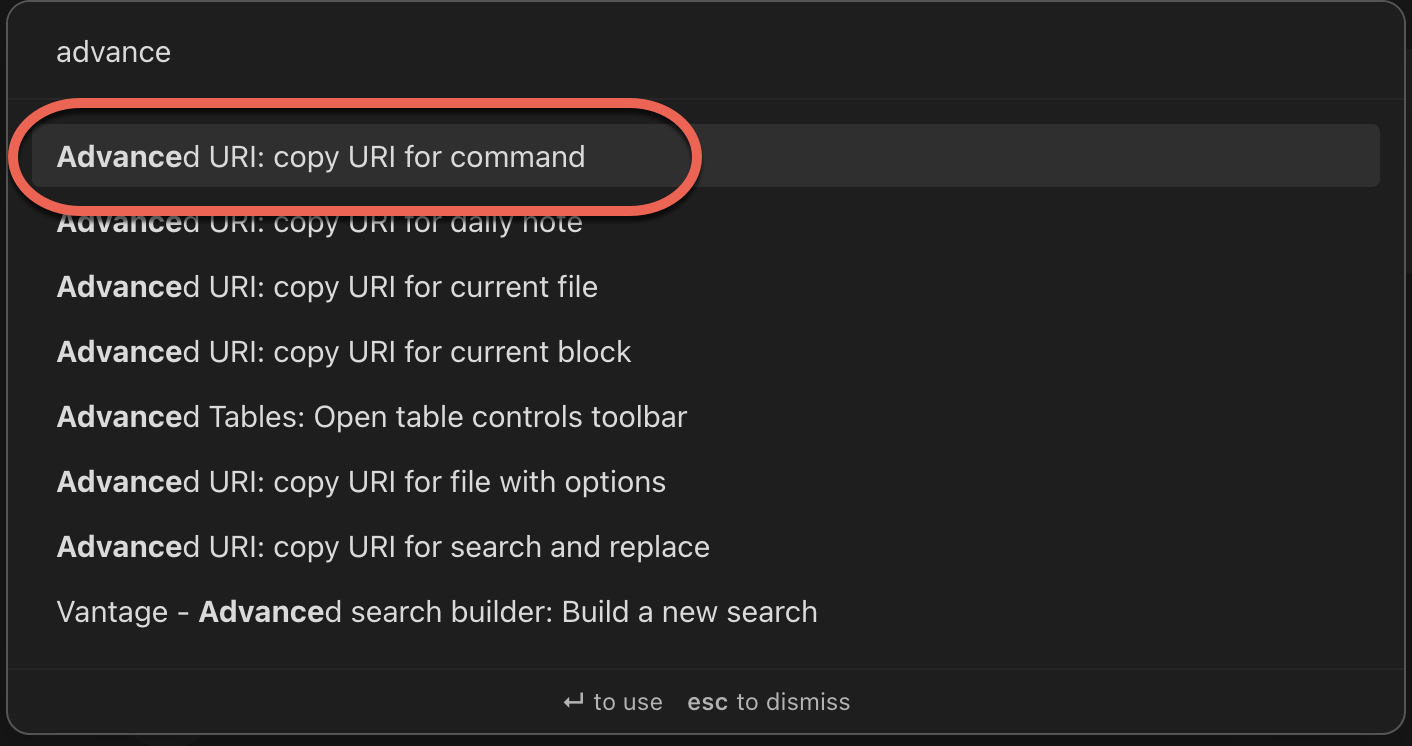Run "Advanced URI: copy URI for command"
Viewport: 1412px width, 746px height.
320,156
